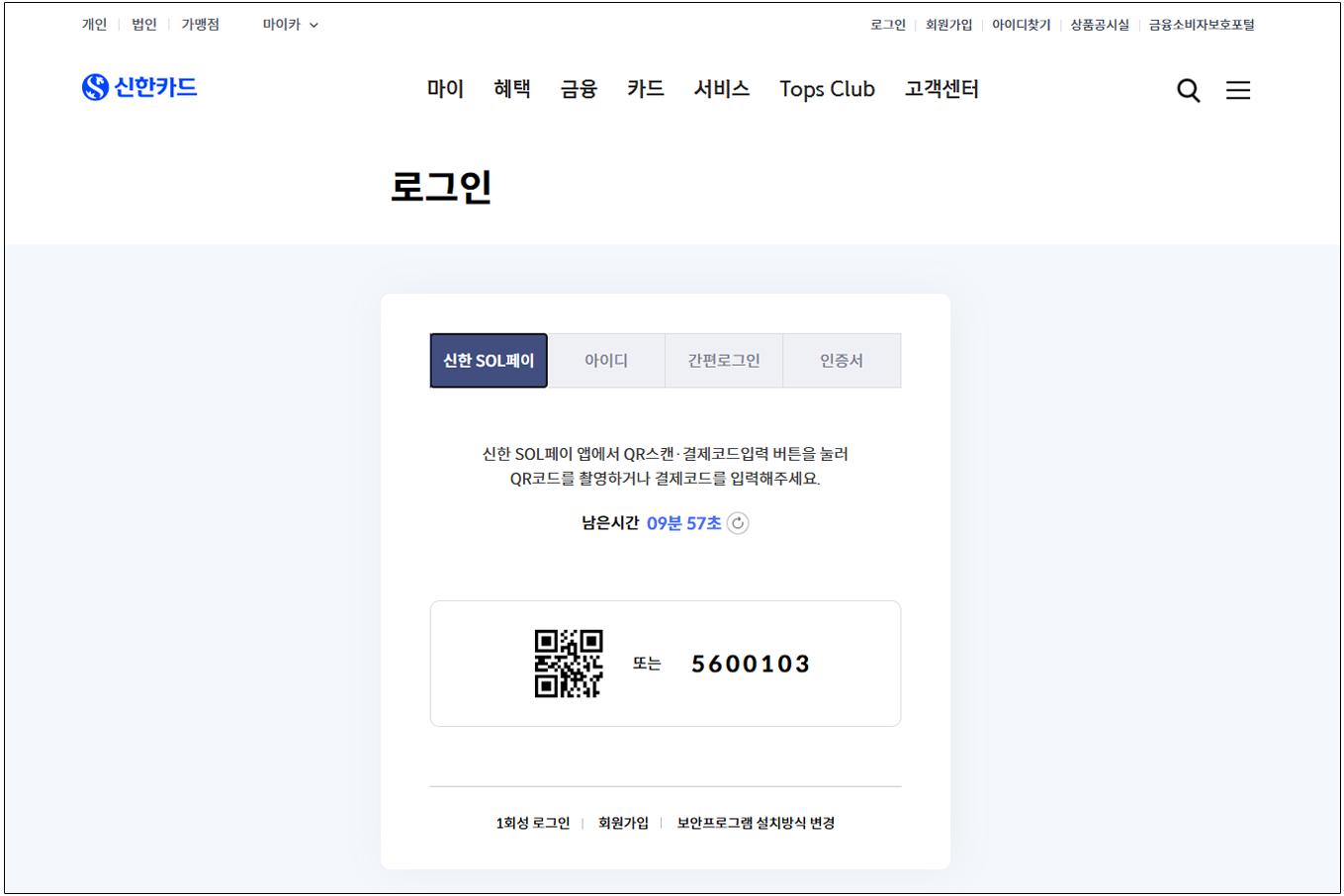This screenshot has height=896, width=1344.
Task: Open the Tops Club menu
Action: coord(827,89)
